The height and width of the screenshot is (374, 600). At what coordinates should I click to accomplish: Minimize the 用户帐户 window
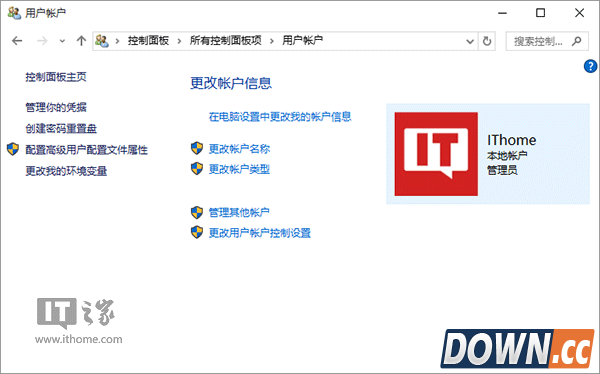click(x=502, y=13)
